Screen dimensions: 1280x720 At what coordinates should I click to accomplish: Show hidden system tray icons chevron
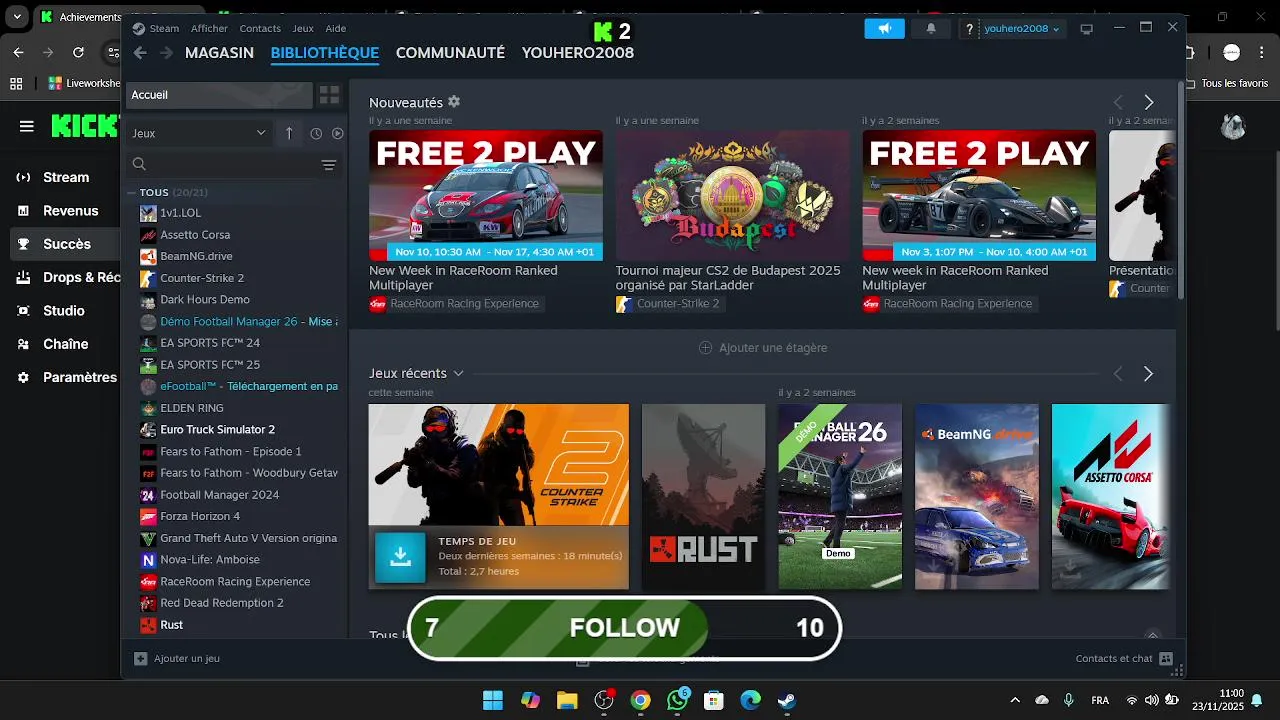(1015, 700)
